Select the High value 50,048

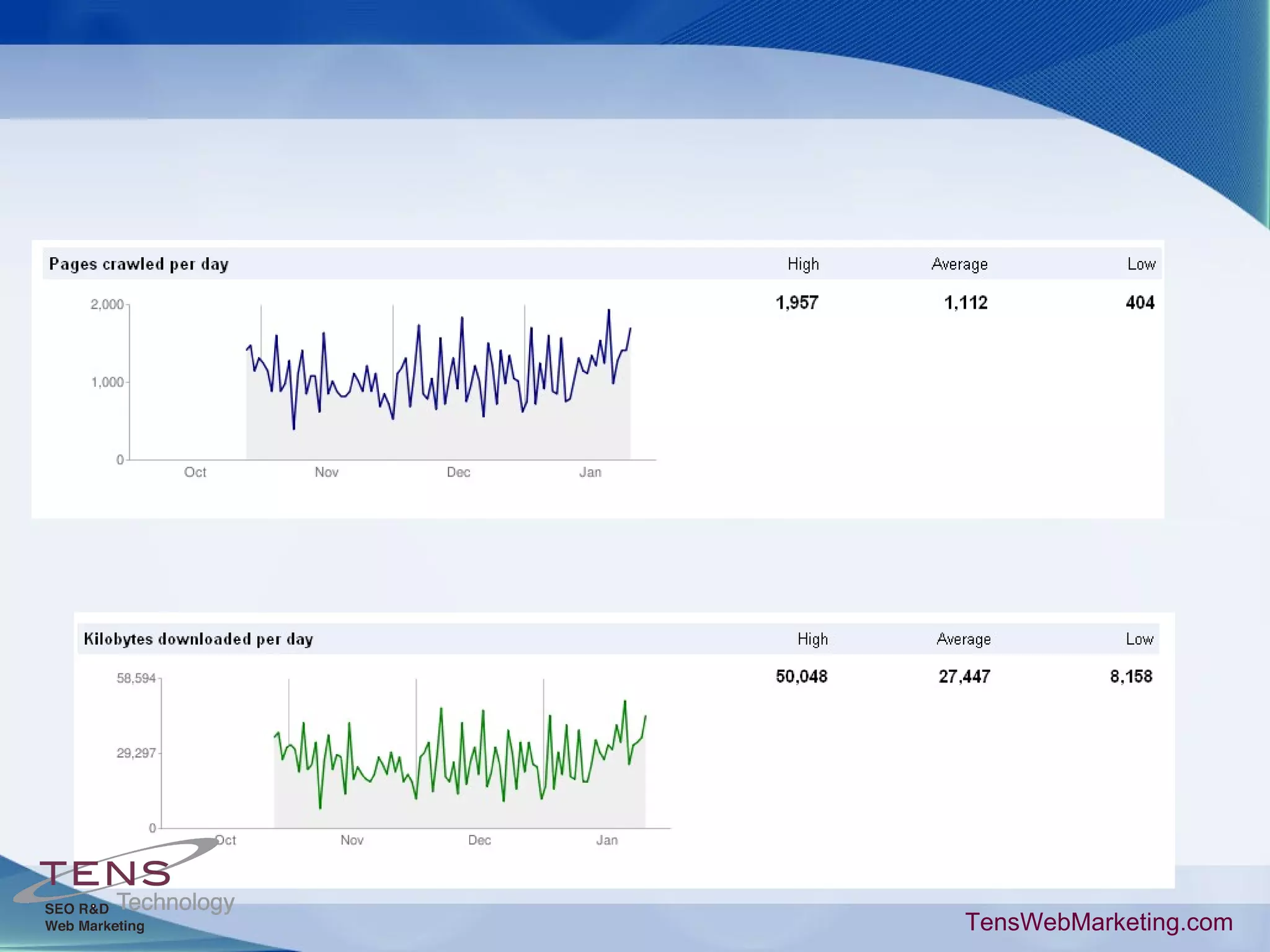[801, 676]
